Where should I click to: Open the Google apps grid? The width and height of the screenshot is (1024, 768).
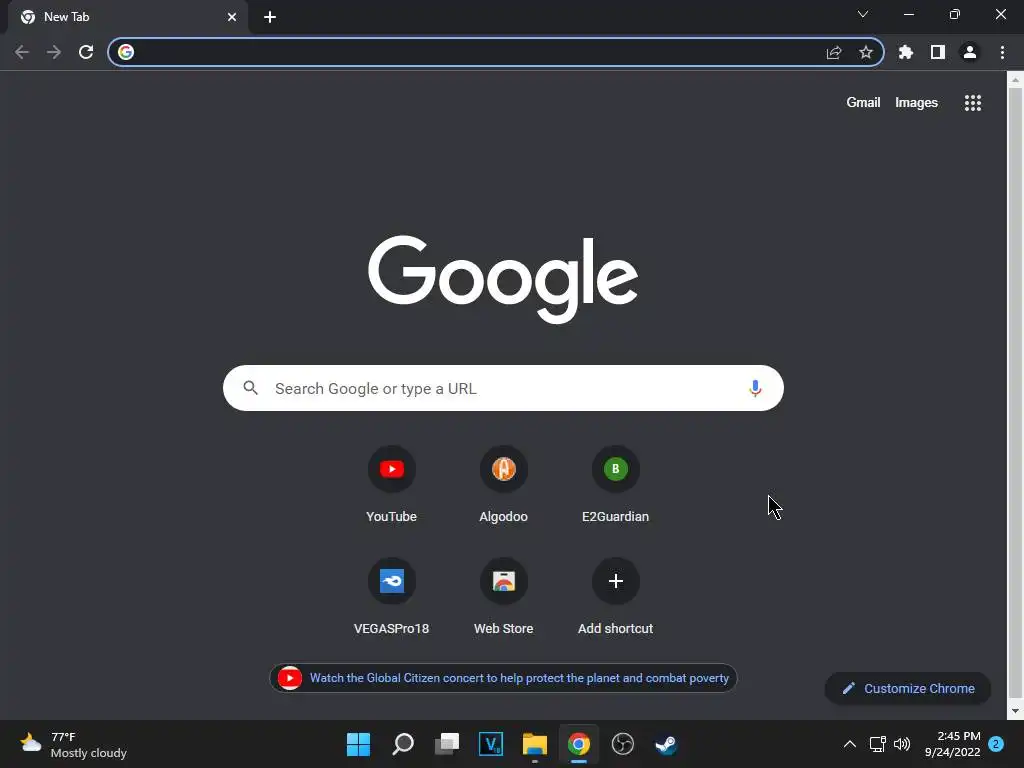[973, 103]
